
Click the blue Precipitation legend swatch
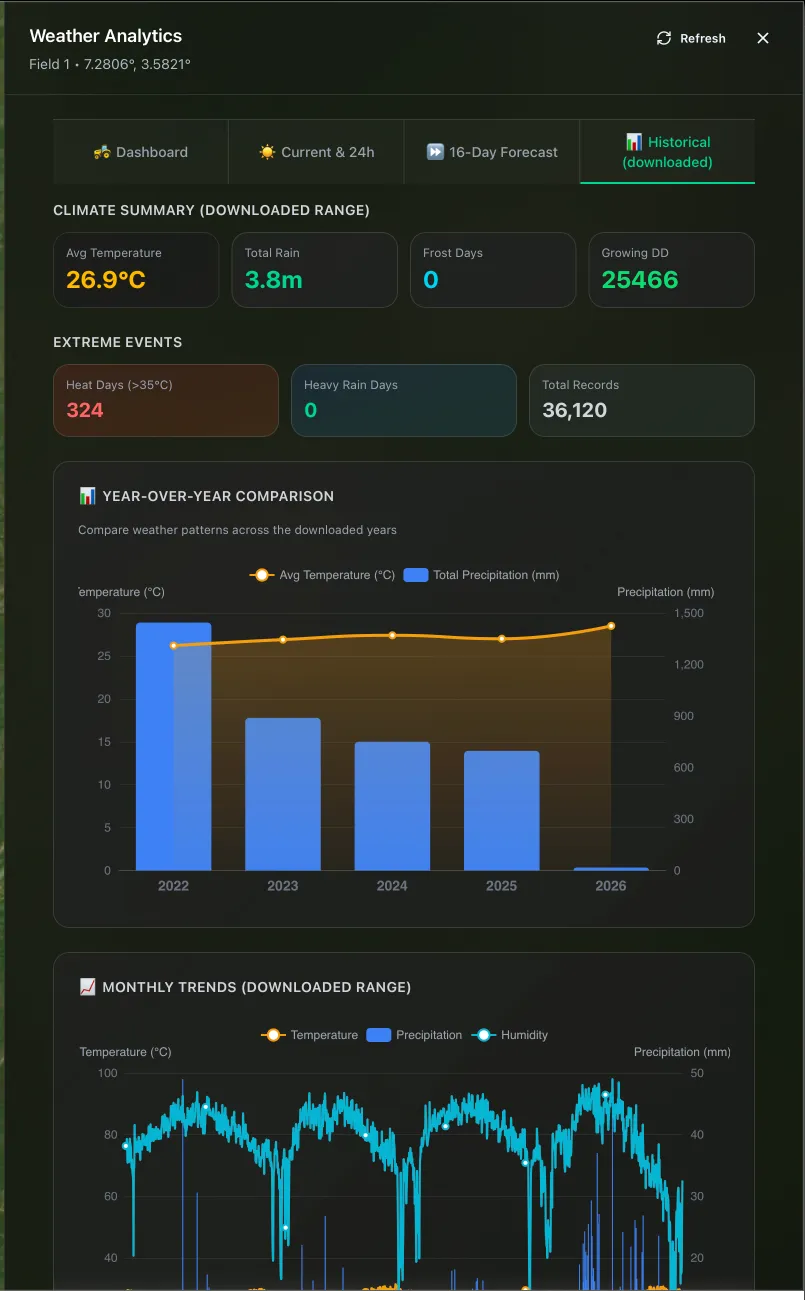click(x=378, y=1035)
